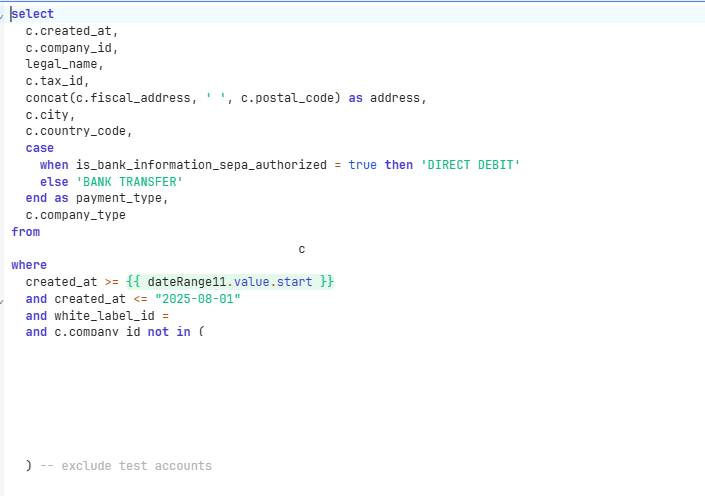Click the select keyword on first line
The width and height of the screenshot is (705, 496).
click(x=33, y=14)
